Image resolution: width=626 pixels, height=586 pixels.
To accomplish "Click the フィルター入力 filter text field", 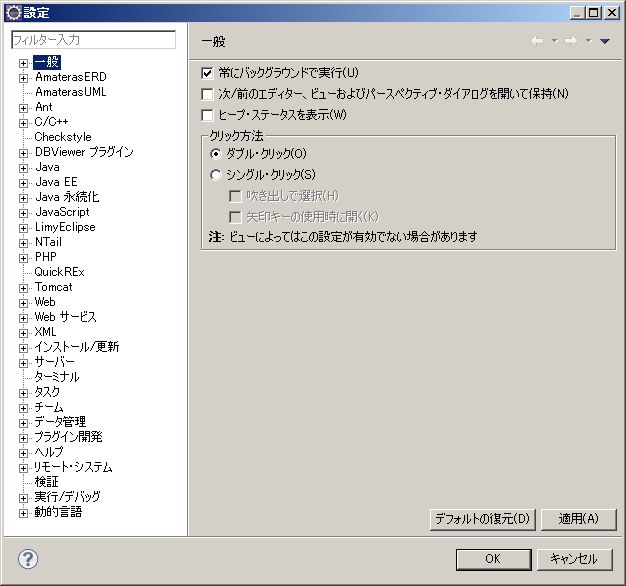I will [93, 40].
